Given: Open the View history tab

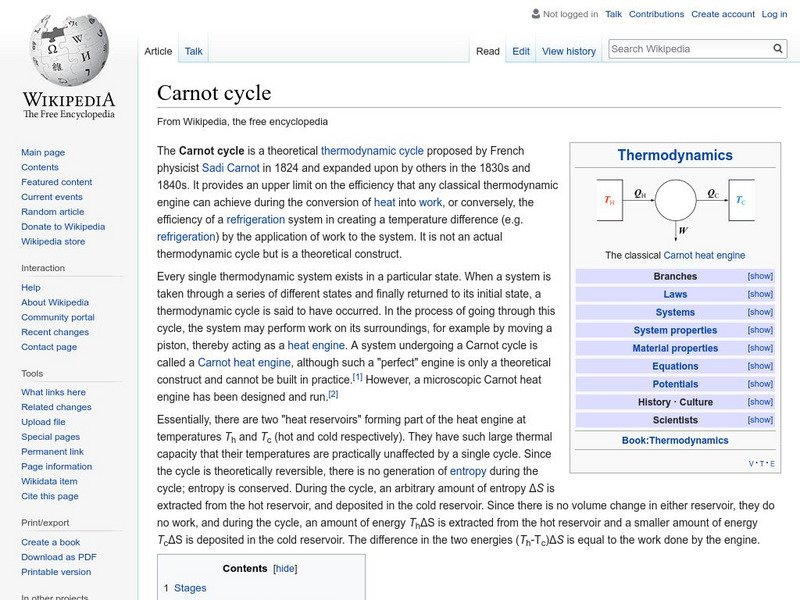Looking at the screenshot, I should coord(569,51).
